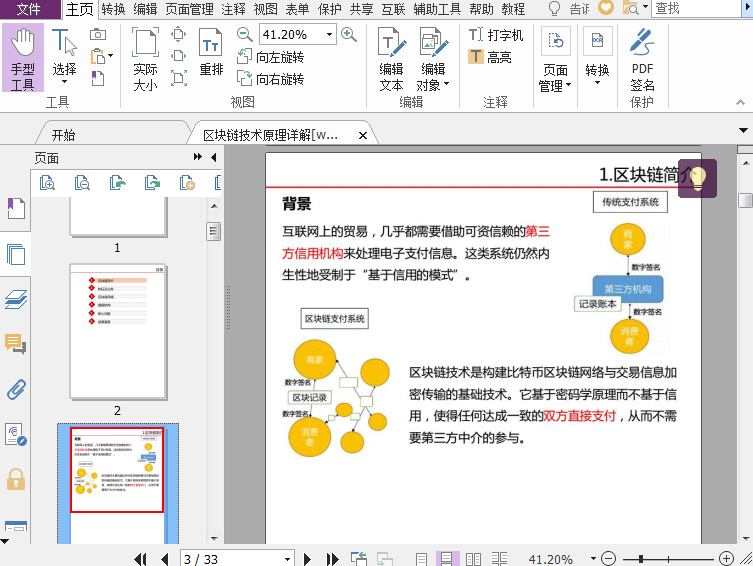The height and width of the screenshot is (566, 753).
Task: Open the Layers panel in left sidebar
Action: pos(16,299)
